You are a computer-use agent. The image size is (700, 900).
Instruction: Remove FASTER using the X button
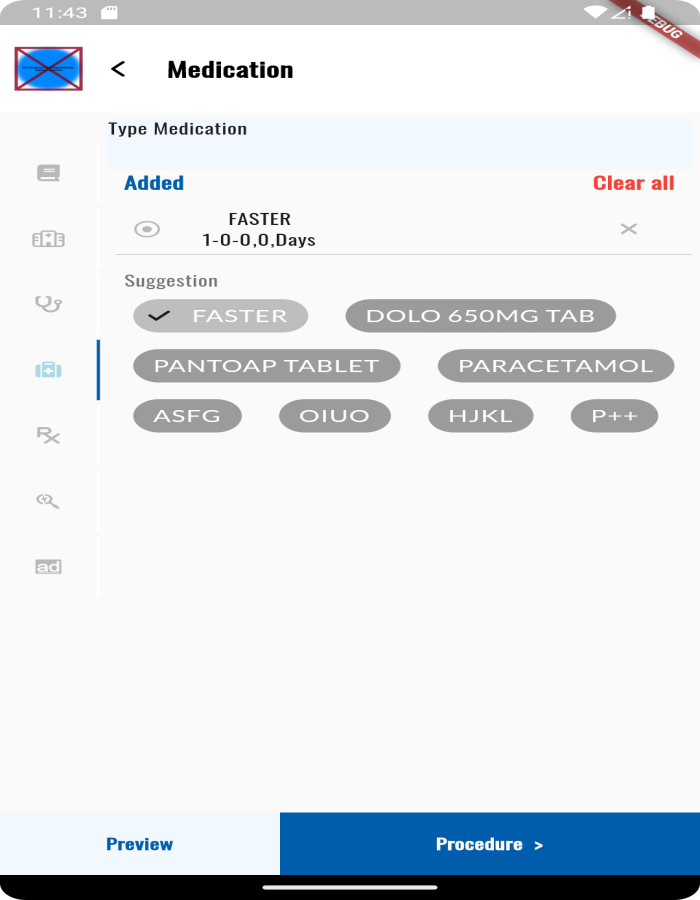(x=628, y=229)
